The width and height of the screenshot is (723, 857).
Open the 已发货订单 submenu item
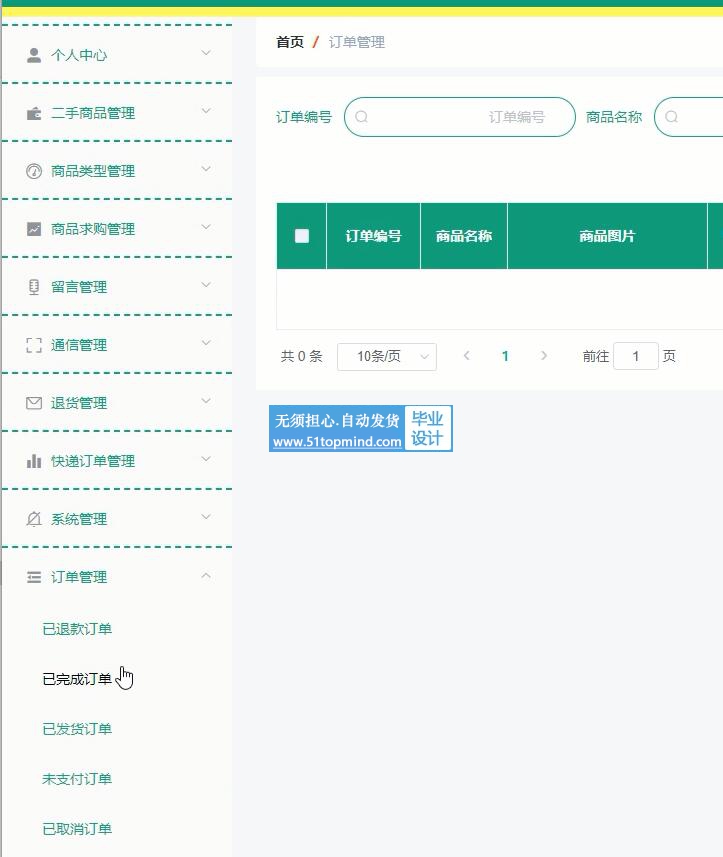tap(77, 729)
